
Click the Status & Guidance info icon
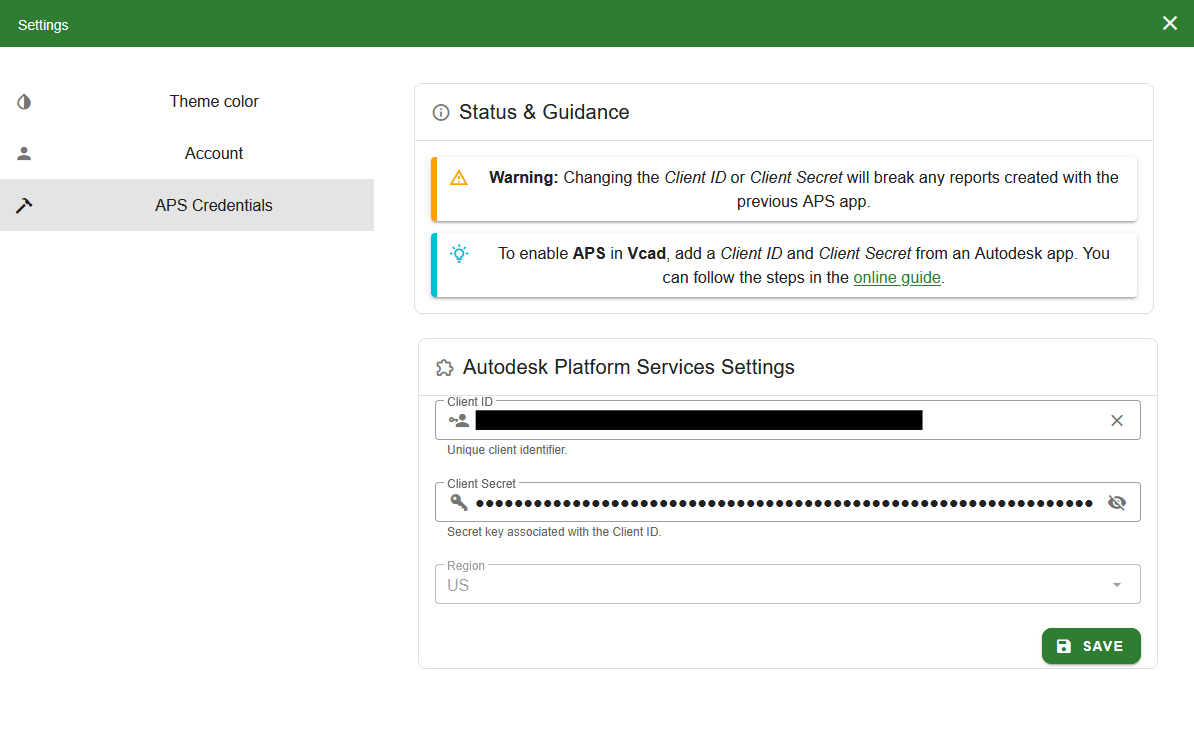440,113
